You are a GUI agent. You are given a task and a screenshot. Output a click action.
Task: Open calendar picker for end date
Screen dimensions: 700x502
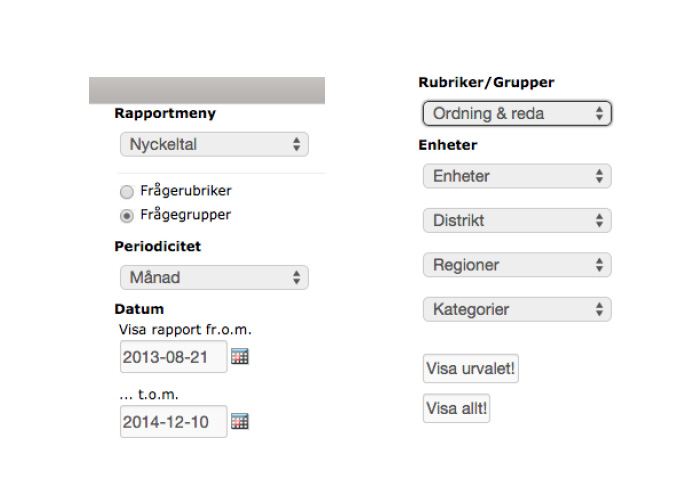(240, 422)
